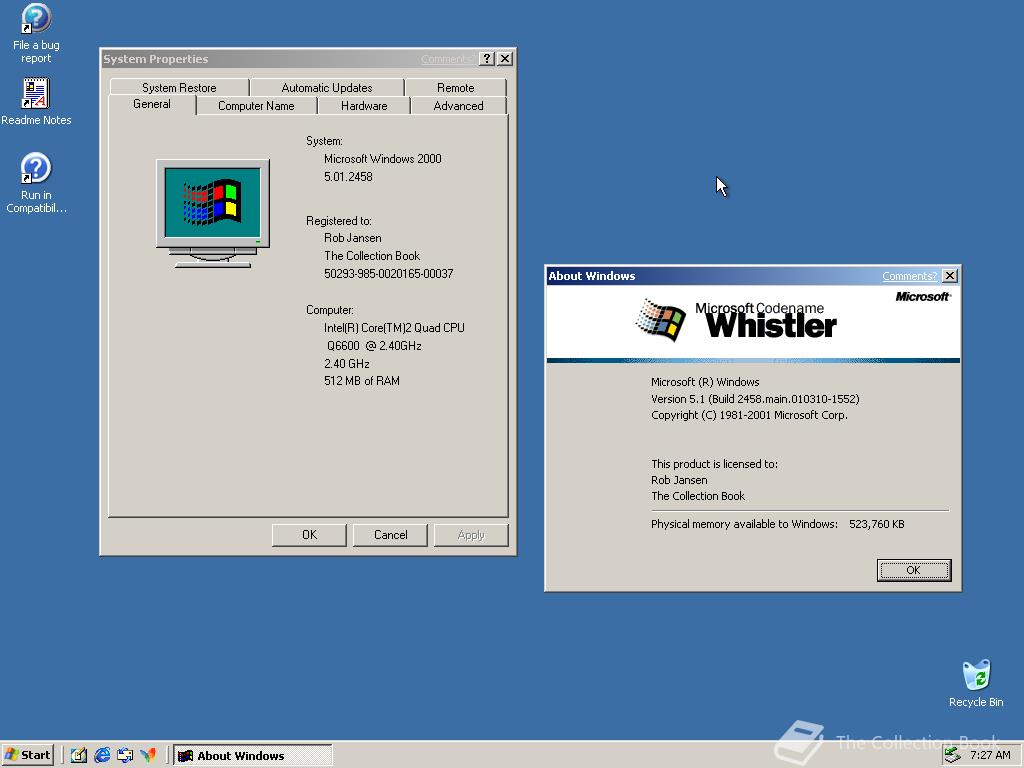The width and height of the screenshot is (1024, 768).
Task: Click Cancel in System Properties
Action: coord(390,535)
